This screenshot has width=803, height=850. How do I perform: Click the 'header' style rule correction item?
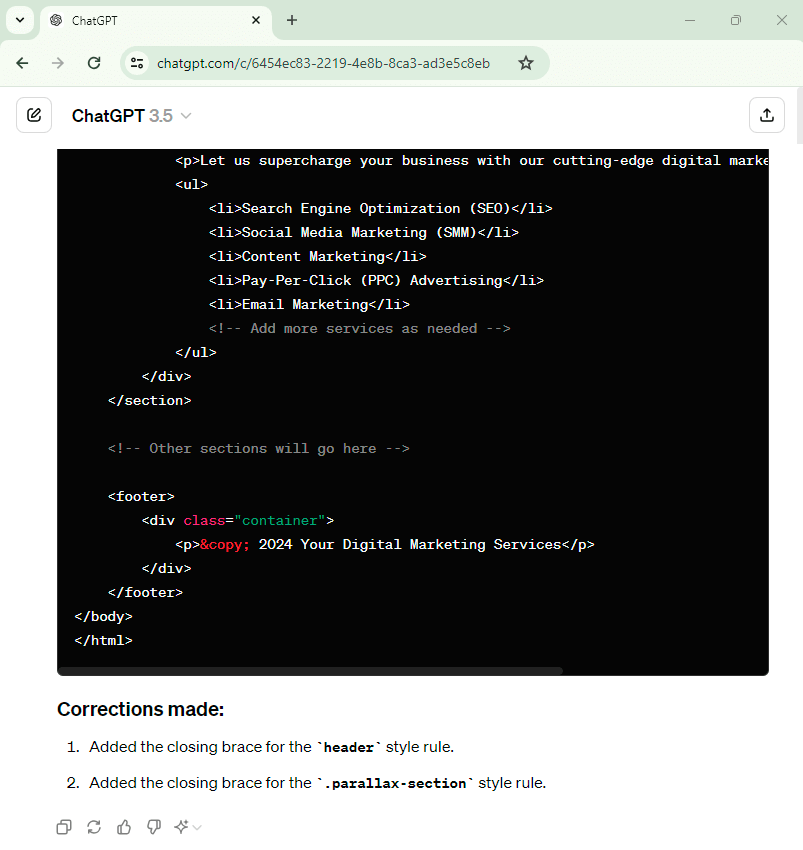click(271, 747)
